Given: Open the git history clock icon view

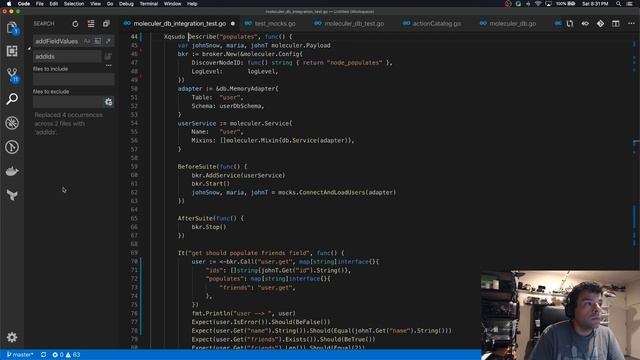Looking at the screenshot, I should (12, 147).
